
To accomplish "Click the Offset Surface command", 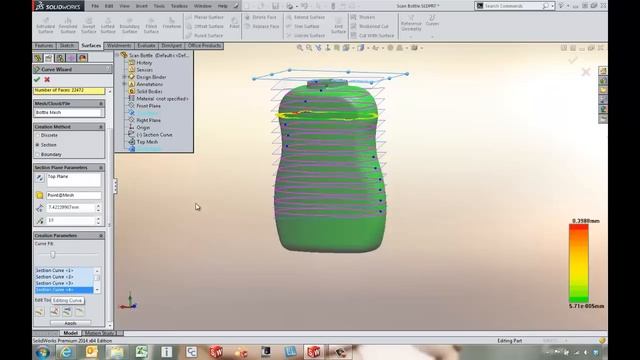I will coord(204,27).
